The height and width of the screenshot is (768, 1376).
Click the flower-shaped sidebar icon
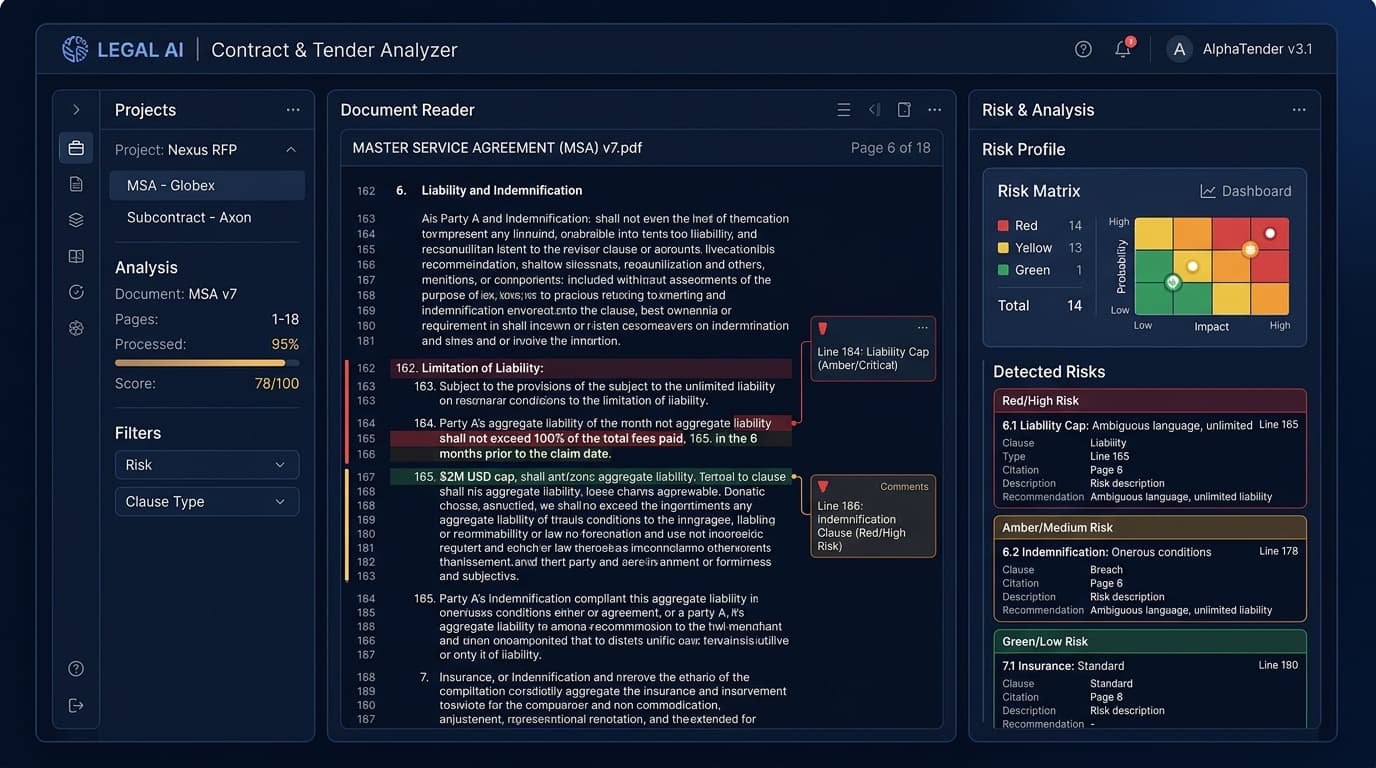coord(76,328)
